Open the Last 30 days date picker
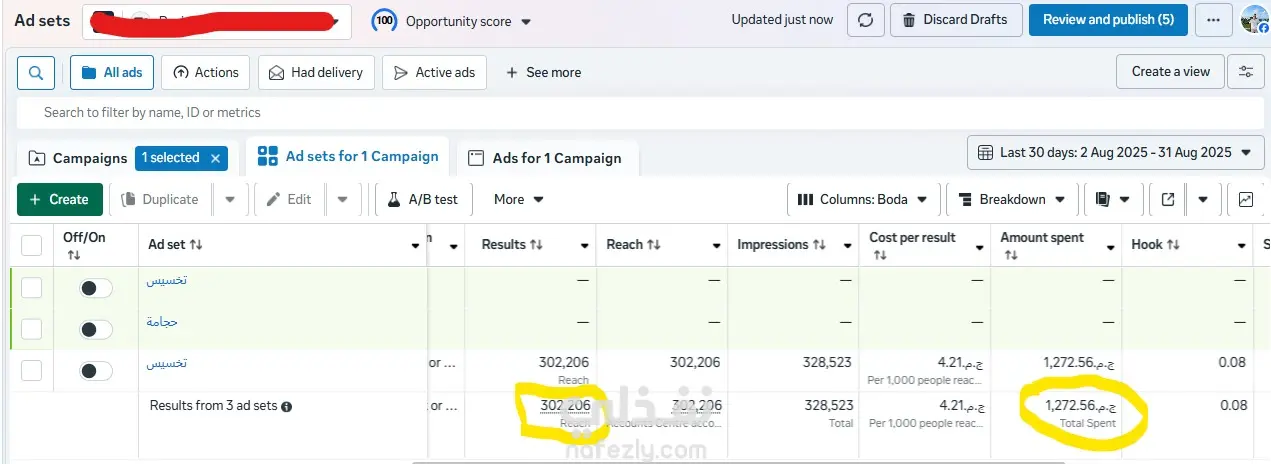The image size is (1271, 464). [1115, 153]
